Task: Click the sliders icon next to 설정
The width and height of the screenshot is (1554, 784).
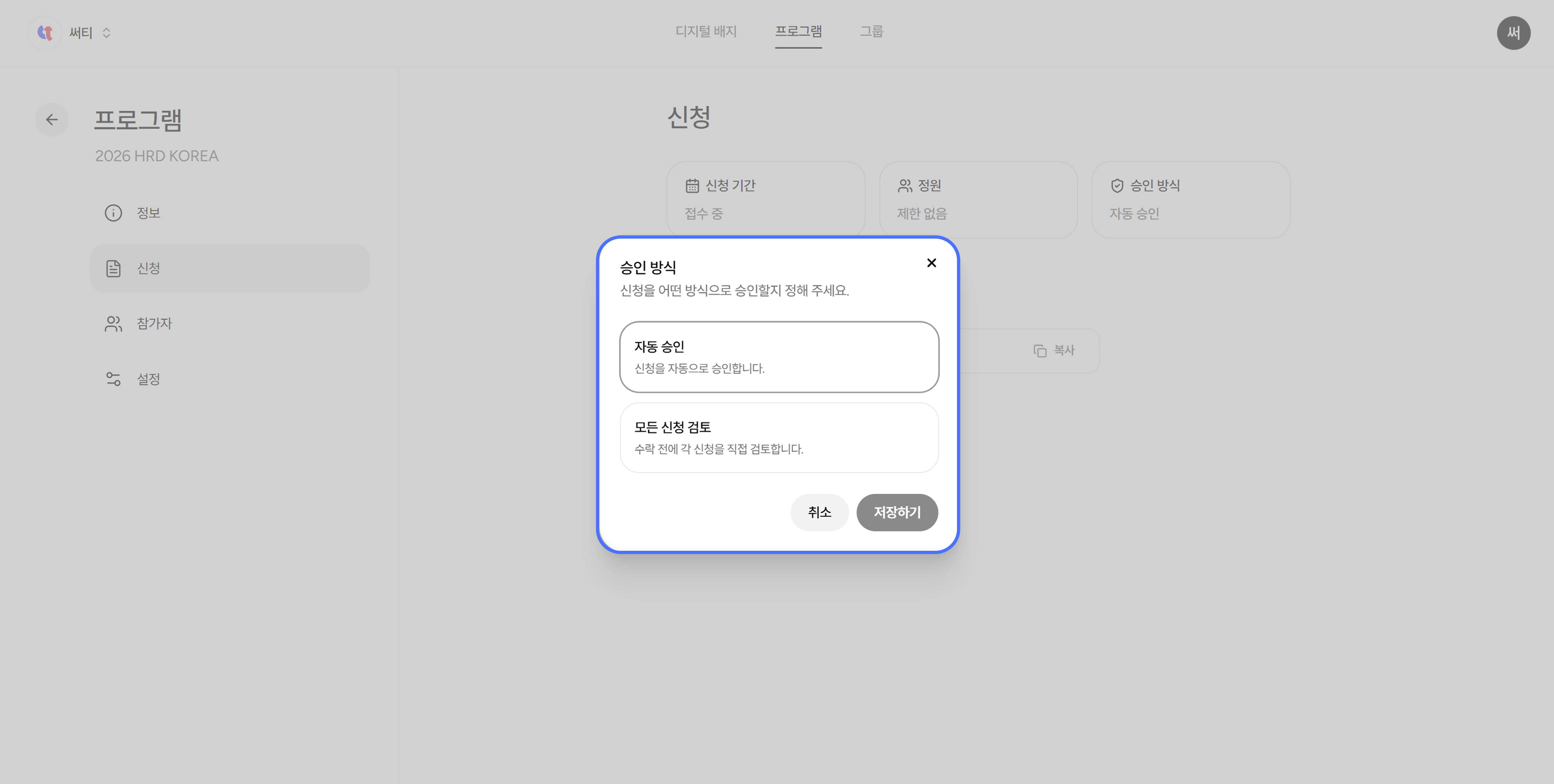Action: 113,379
